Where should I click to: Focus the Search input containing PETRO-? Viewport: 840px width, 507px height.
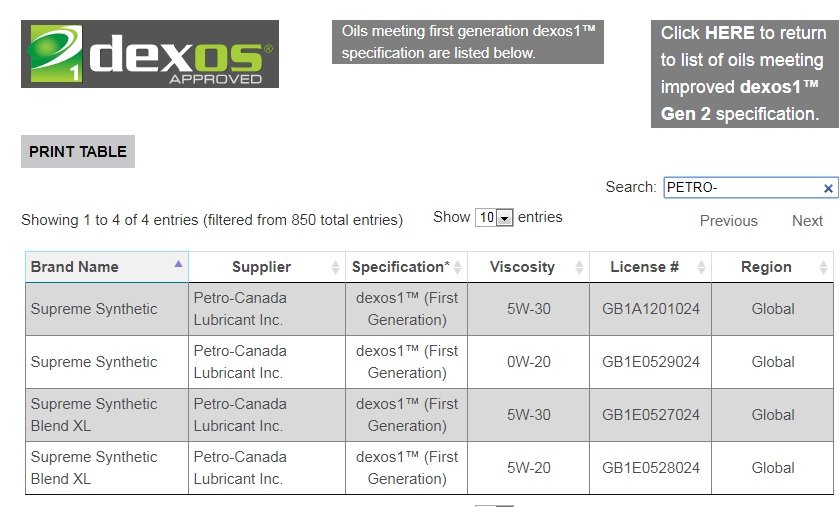[x=744, y=188]
